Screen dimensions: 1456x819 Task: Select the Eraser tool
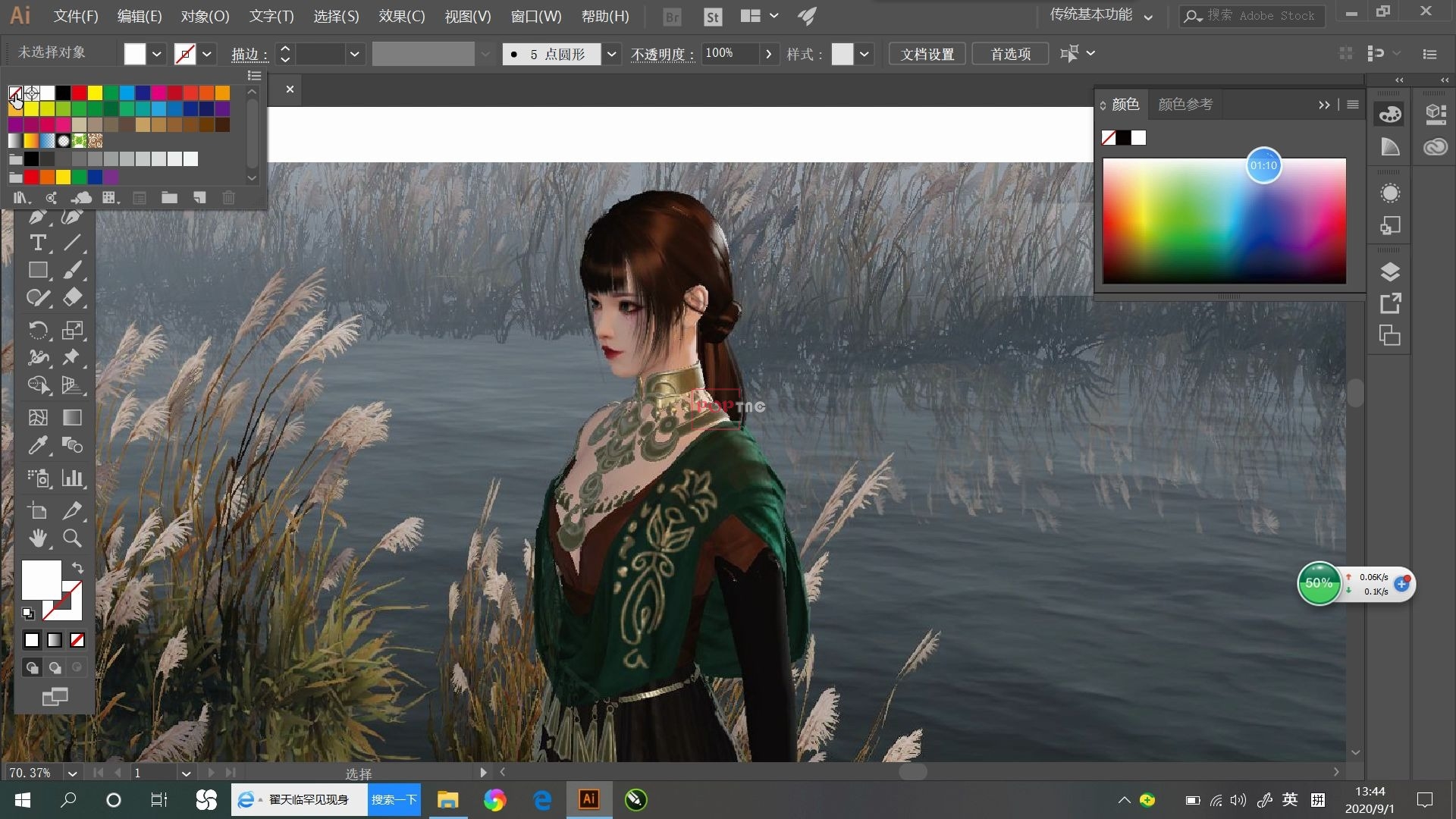coord(72,297)
